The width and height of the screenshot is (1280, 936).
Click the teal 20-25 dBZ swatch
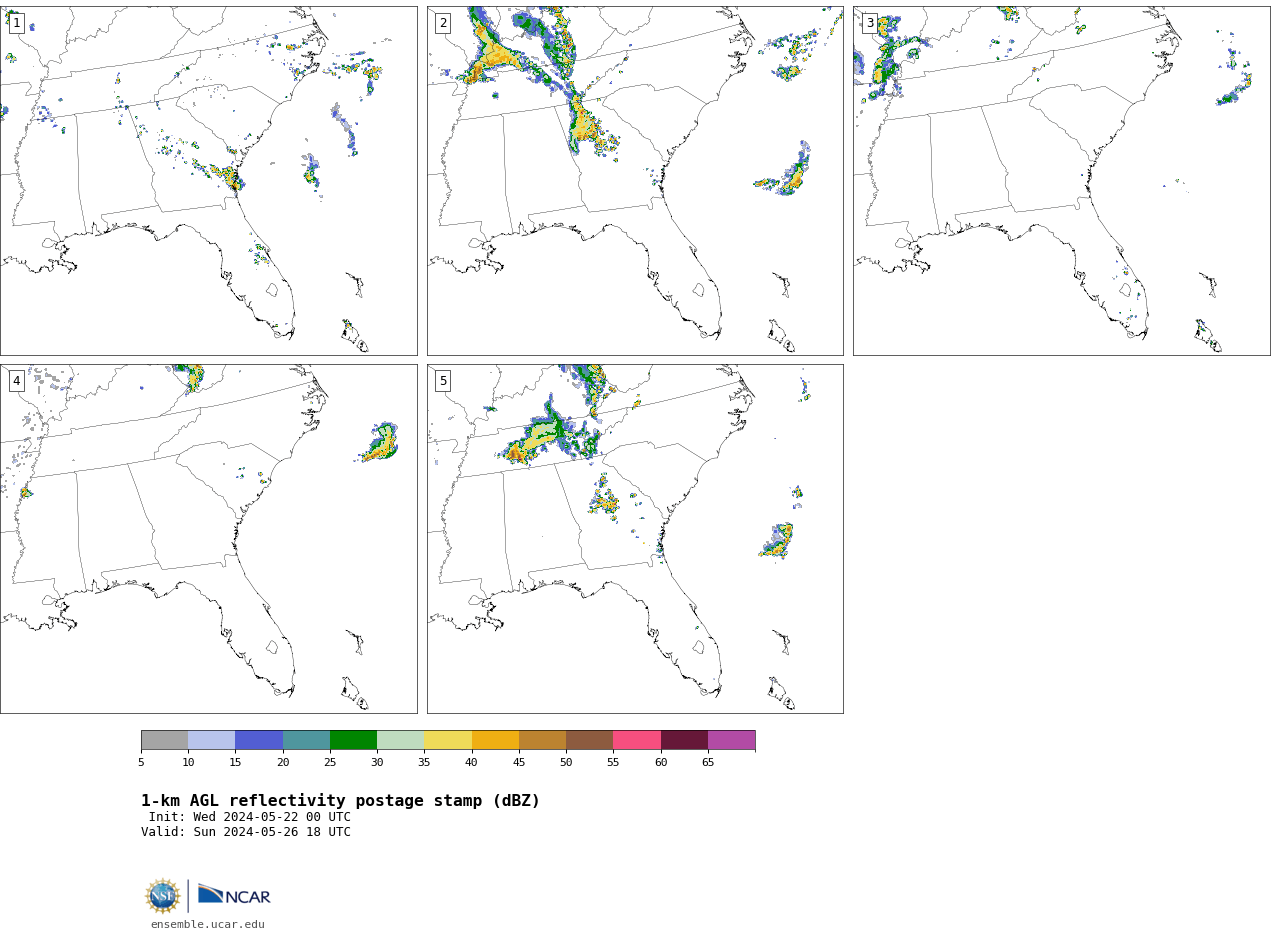pyautogui.click(x=306, y=740)
